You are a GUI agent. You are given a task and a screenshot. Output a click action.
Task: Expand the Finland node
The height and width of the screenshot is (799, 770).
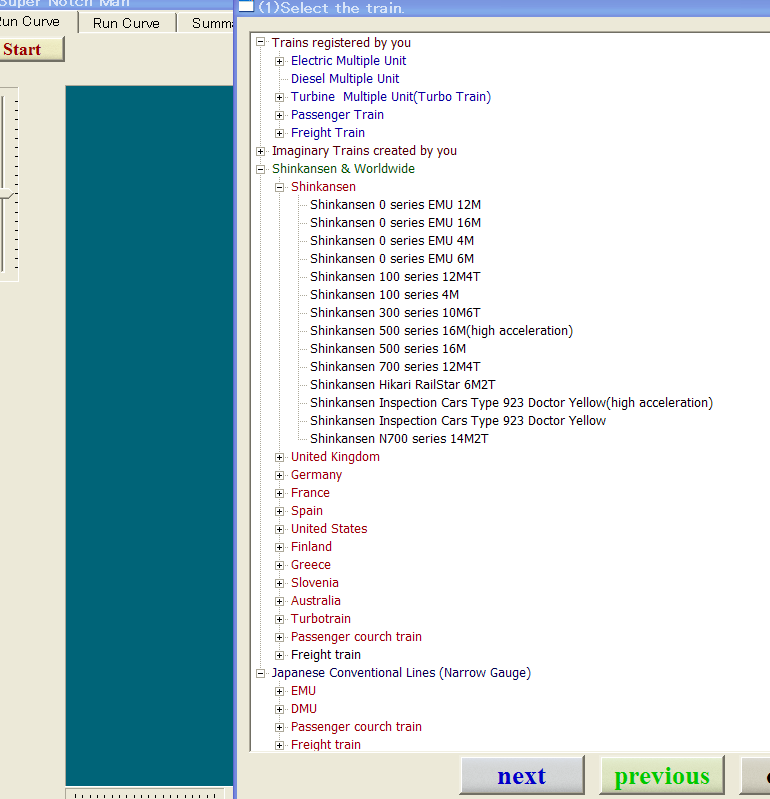click(x=279, y=547)
